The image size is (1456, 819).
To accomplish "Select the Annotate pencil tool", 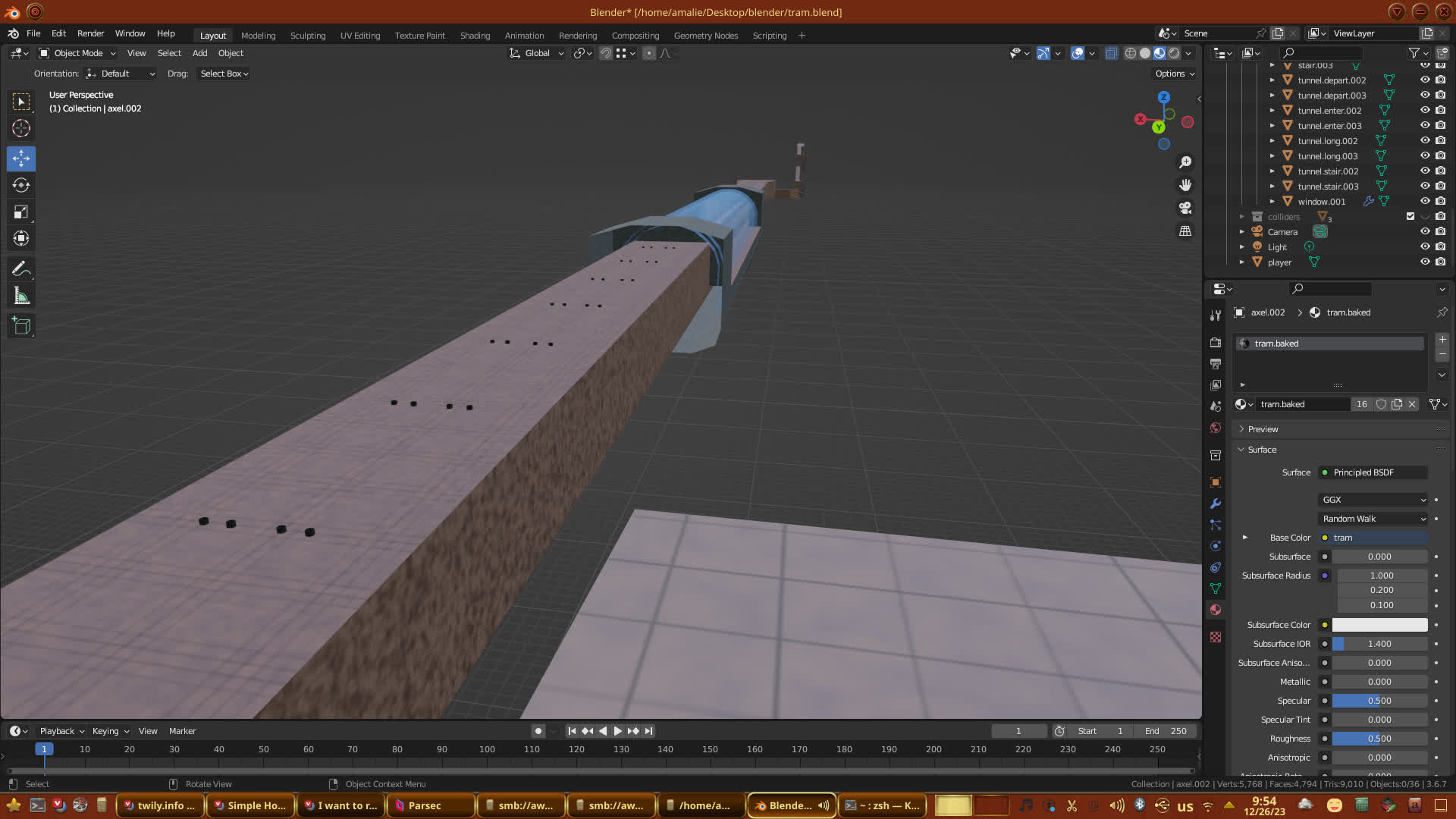I will [x=21, y=269].
